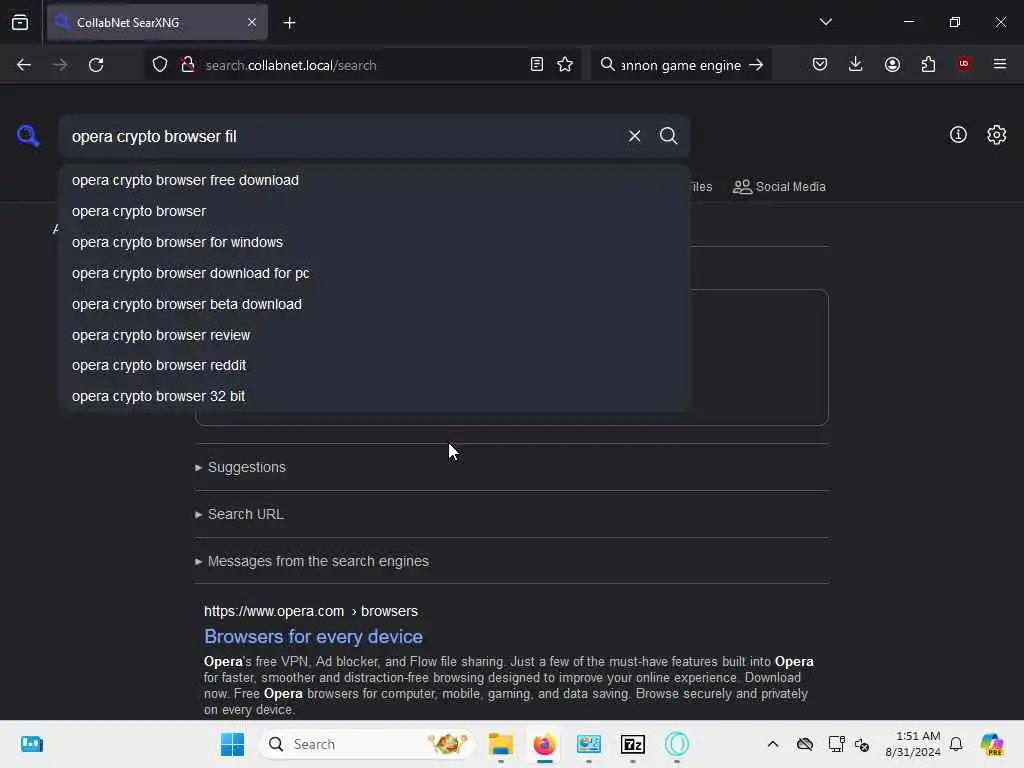Image resolution: width=1024 pixels, height=768 pixels.
Task: Focus the SearXNG query input field
Action: (x=343, y=136)
